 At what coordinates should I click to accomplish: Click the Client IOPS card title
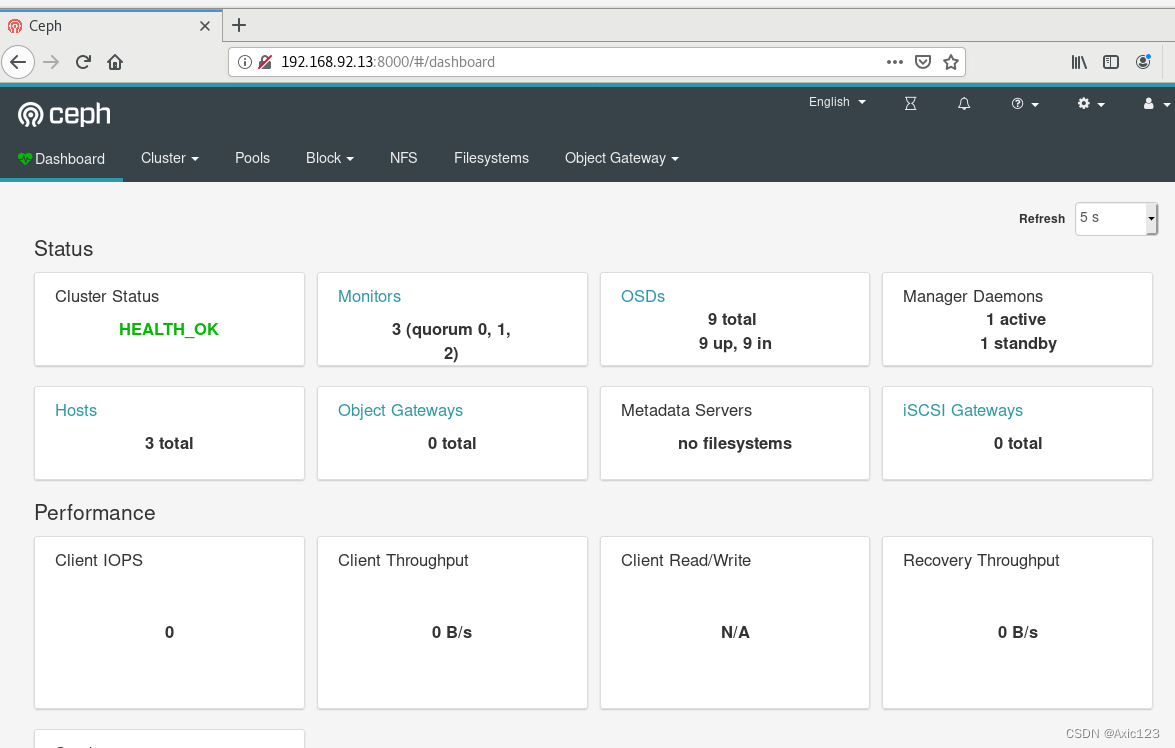pyautogui.click(x=99, y=560)
